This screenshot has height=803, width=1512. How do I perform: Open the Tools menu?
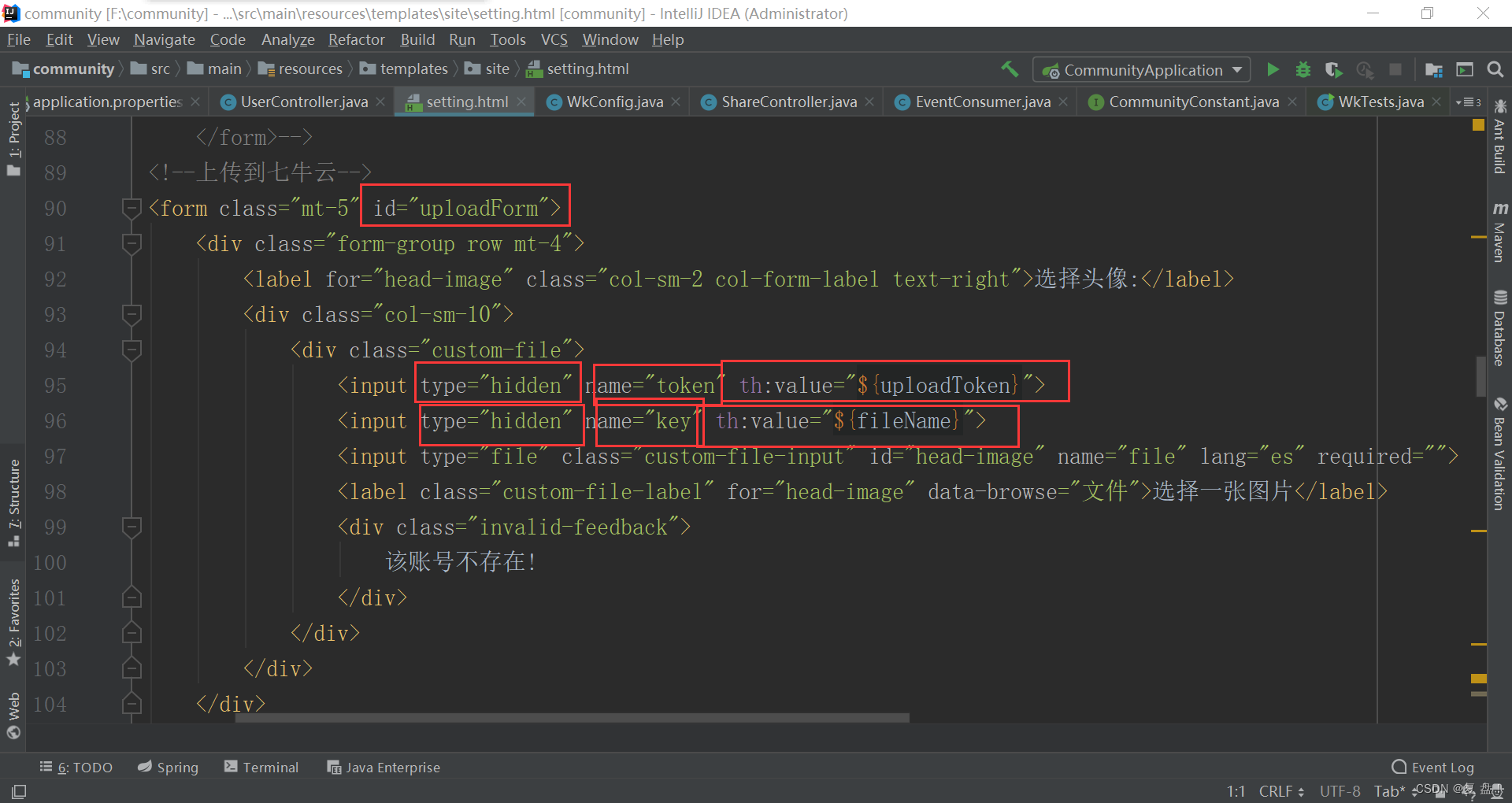tap(507, 39)
